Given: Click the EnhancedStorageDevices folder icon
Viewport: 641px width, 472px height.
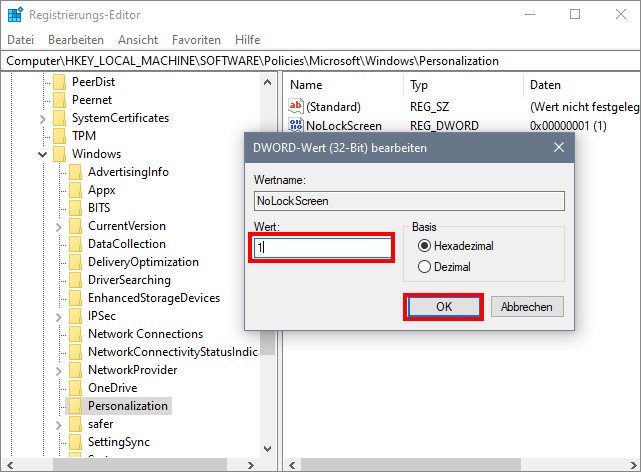Looking at the screenshot, I should [x=76, y=298].
